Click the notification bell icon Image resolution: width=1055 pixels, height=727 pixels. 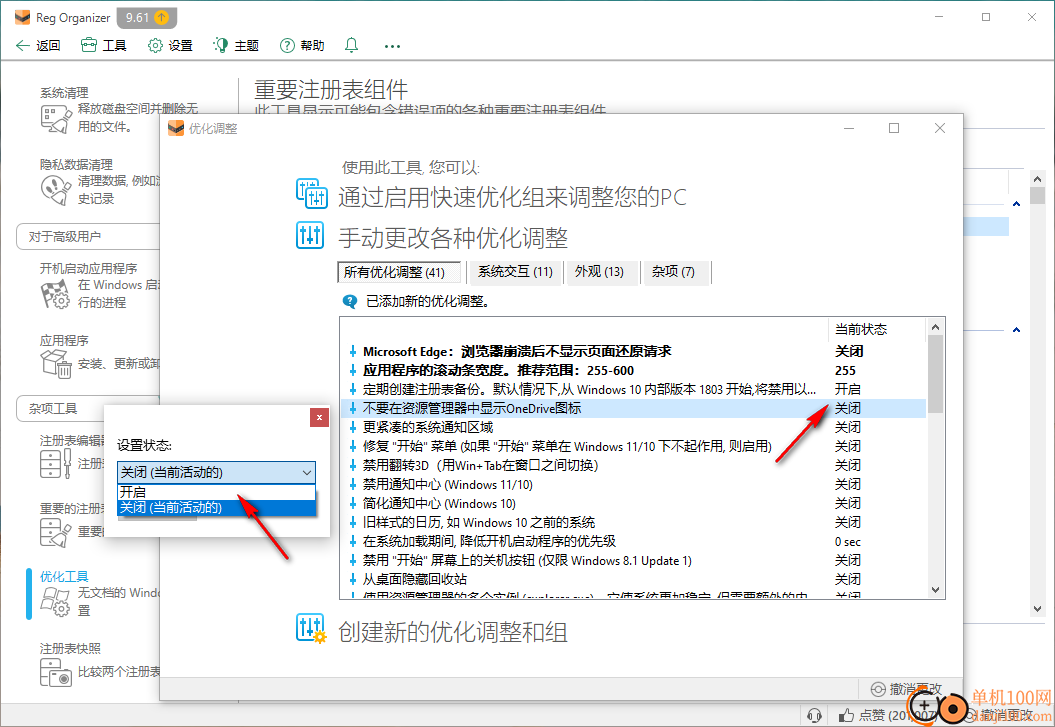351,45
